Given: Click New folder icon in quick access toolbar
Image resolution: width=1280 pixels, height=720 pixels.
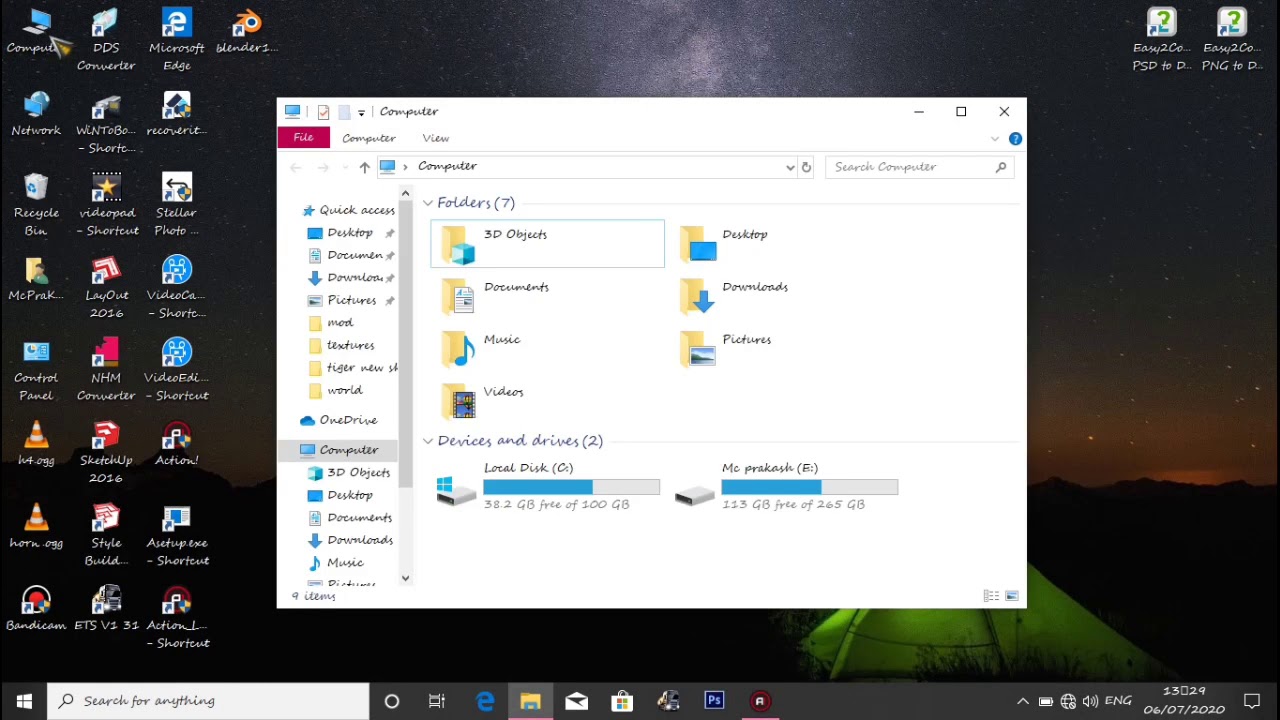Looking at the screenshot, I should 344,112.
